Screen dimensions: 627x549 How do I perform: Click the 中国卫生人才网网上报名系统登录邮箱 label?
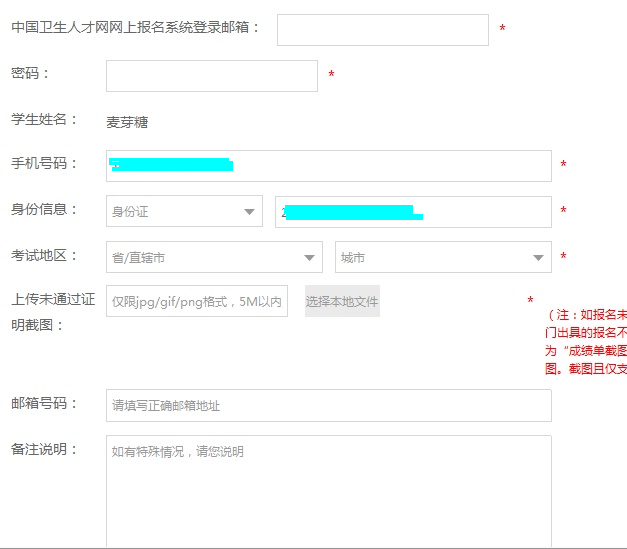(135, 28)
